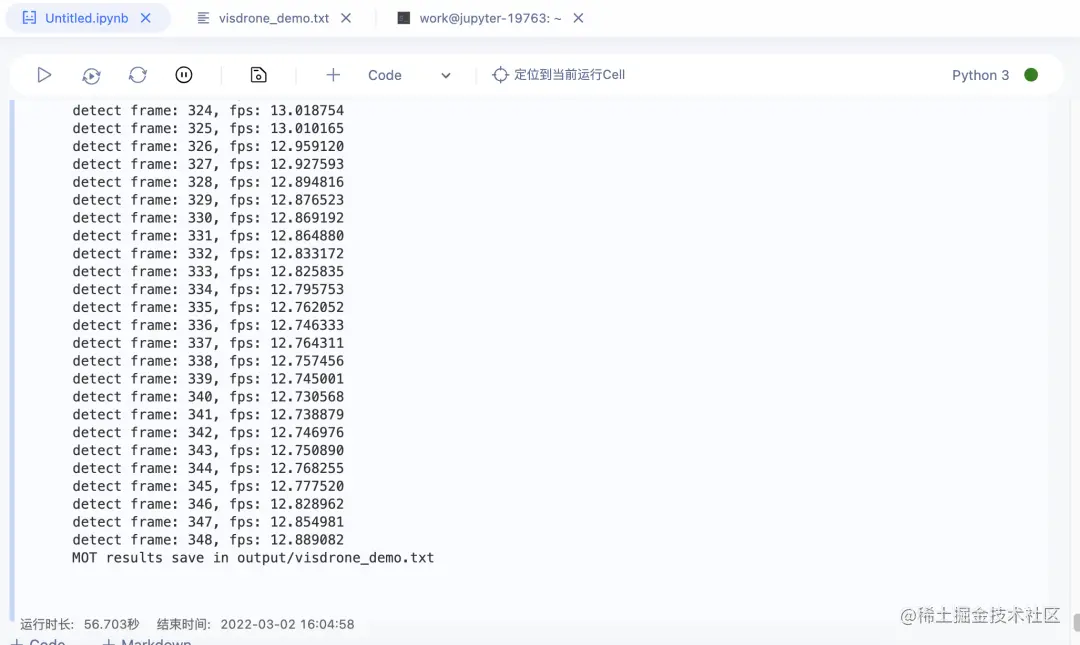The width and height of the screenshot is (1080, 645).
Task: Click the output line for frame 333
Action: tap(207, 272)
